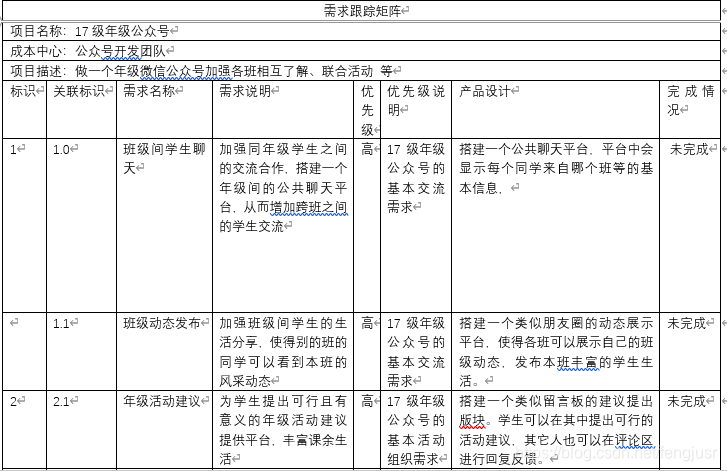Click the underlined phrase 增加跨班之间
The width and height of the screenshot is (727, 471).
[309, 207]
